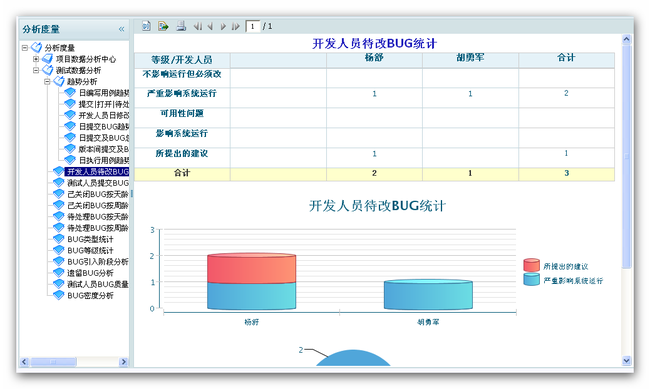Open the 日编写用例趋势 report
The width and height of the screenshot is (650, 389).
click(104, 93)
